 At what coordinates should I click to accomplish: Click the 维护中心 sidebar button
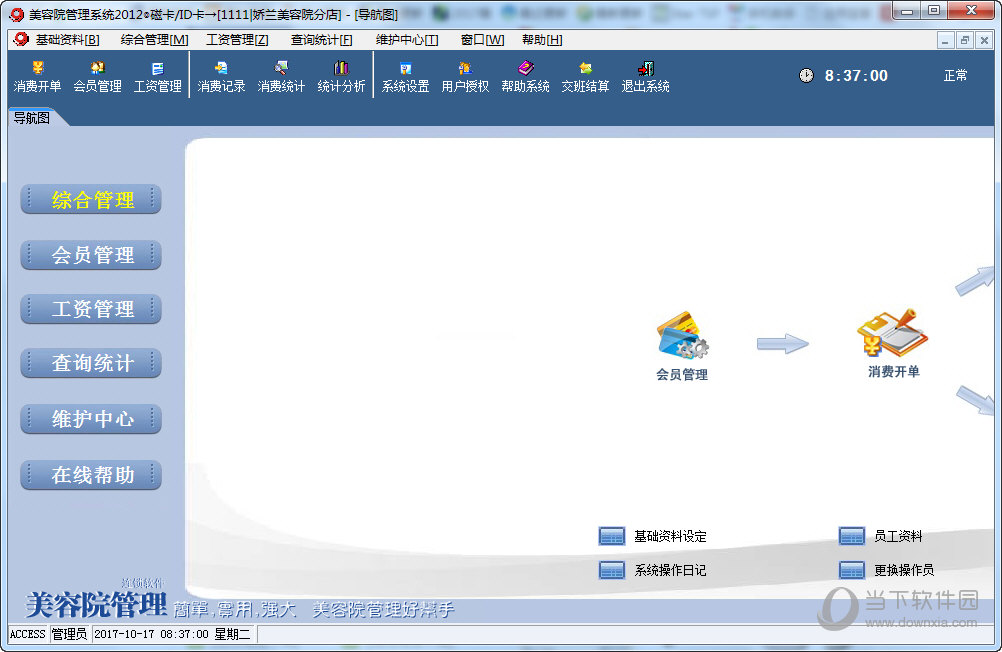pyautogui.click(x=91, y=419)
